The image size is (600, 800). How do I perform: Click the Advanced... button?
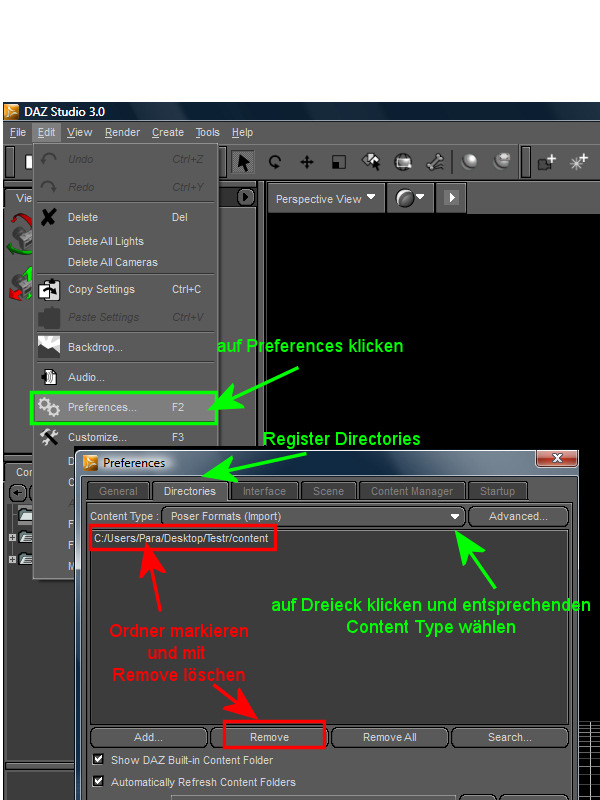tap(518, 516)
